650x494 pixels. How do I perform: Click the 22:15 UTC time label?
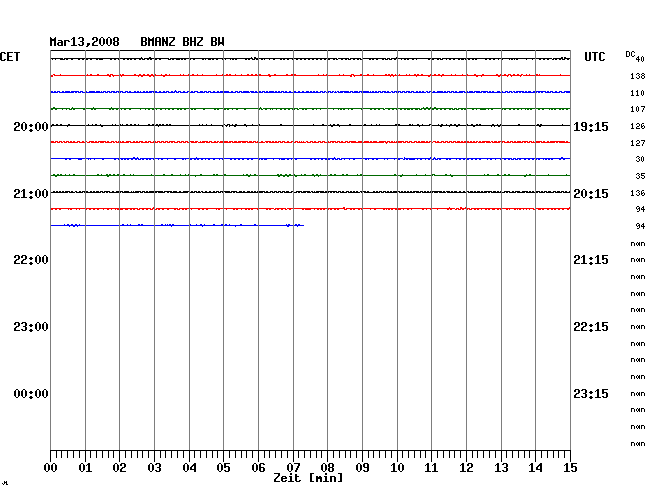point(591,327)
